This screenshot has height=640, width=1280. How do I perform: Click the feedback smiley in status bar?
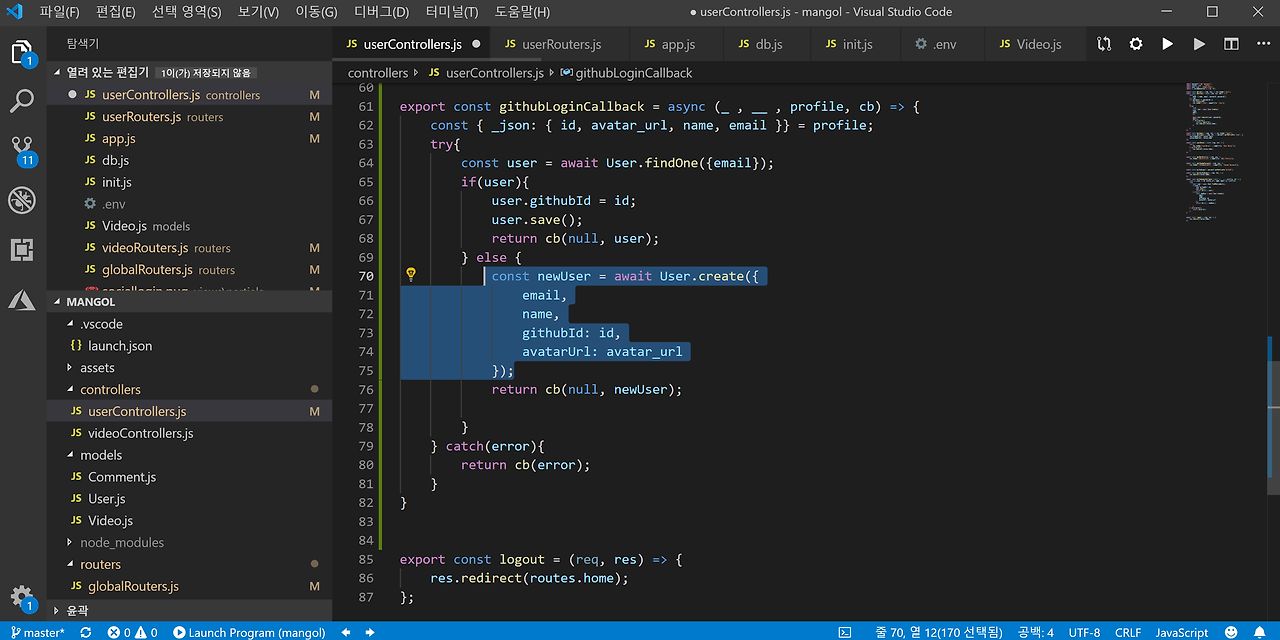(x=1231, y=632)
